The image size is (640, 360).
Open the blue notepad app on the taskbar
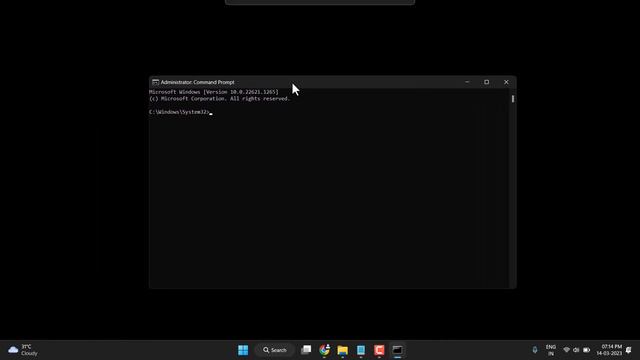click(x=361, y=350)
